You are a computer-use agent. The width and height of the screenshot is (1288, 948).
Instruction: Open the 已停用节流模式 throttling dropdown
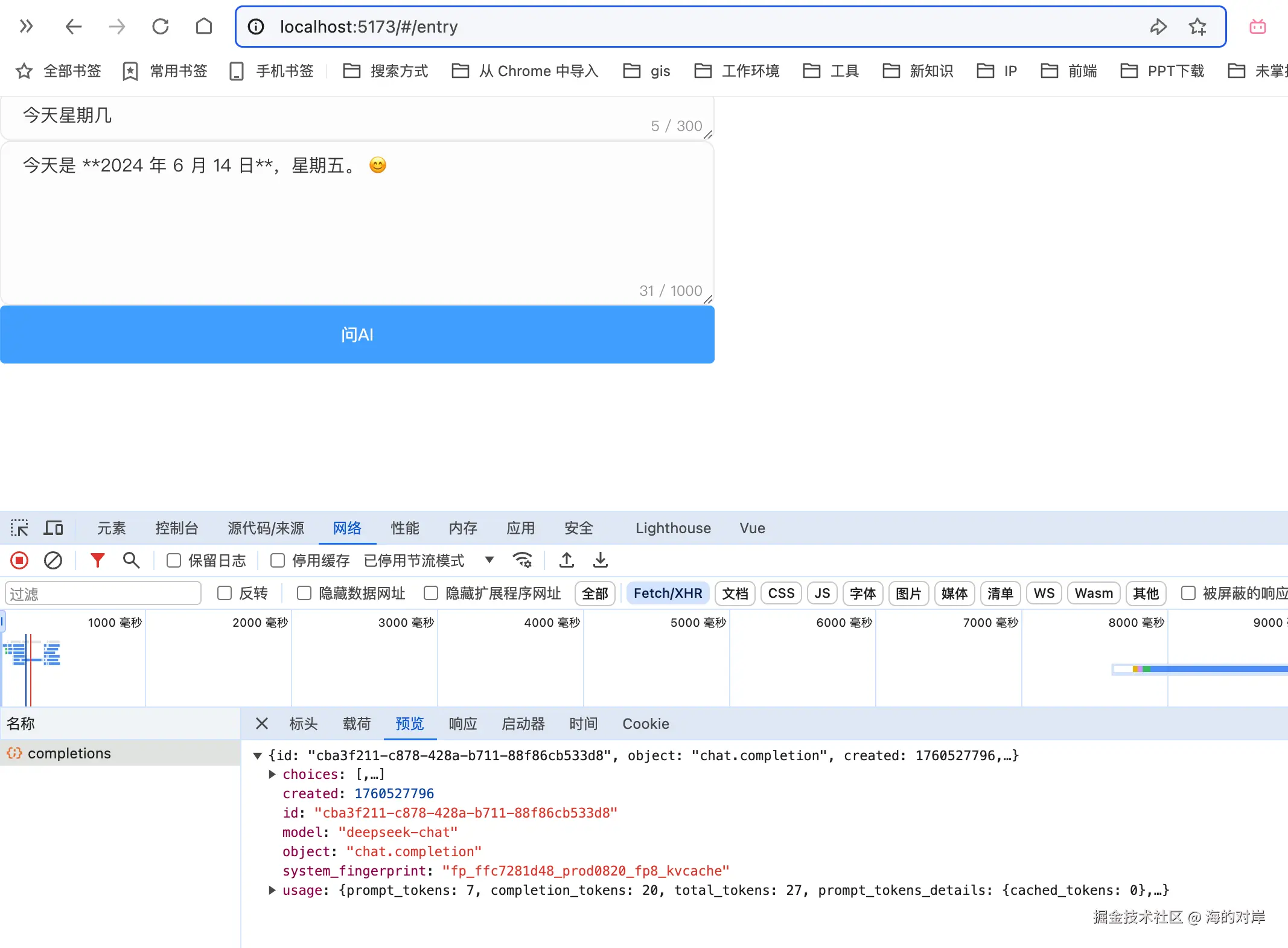pos(489,561)
